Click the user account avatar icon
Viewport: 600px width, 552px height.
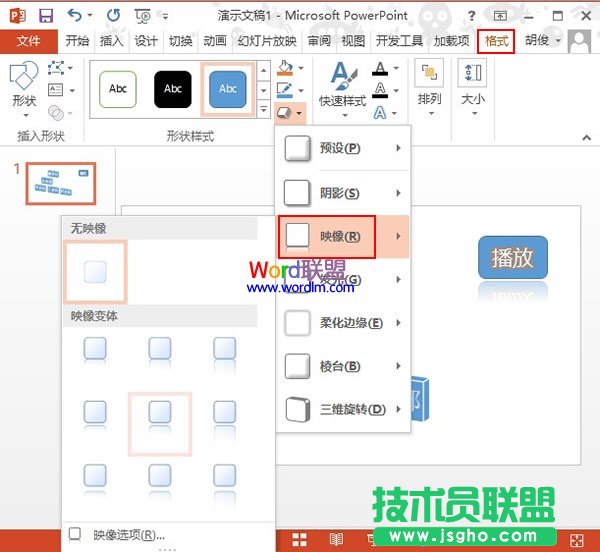(x=580, y=41)
